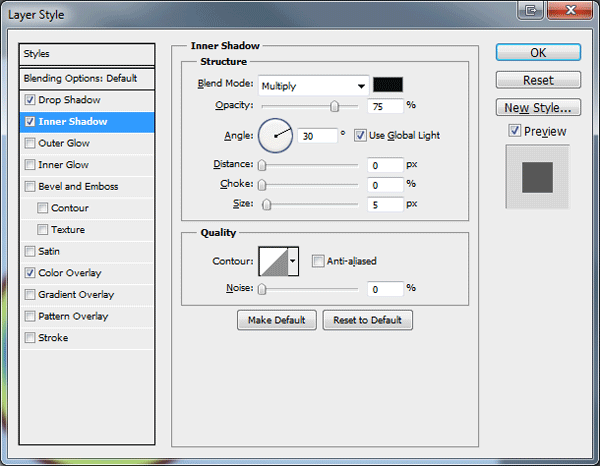
Task: Enable the Stroke checkbox
Action: (x=30, y=338)
